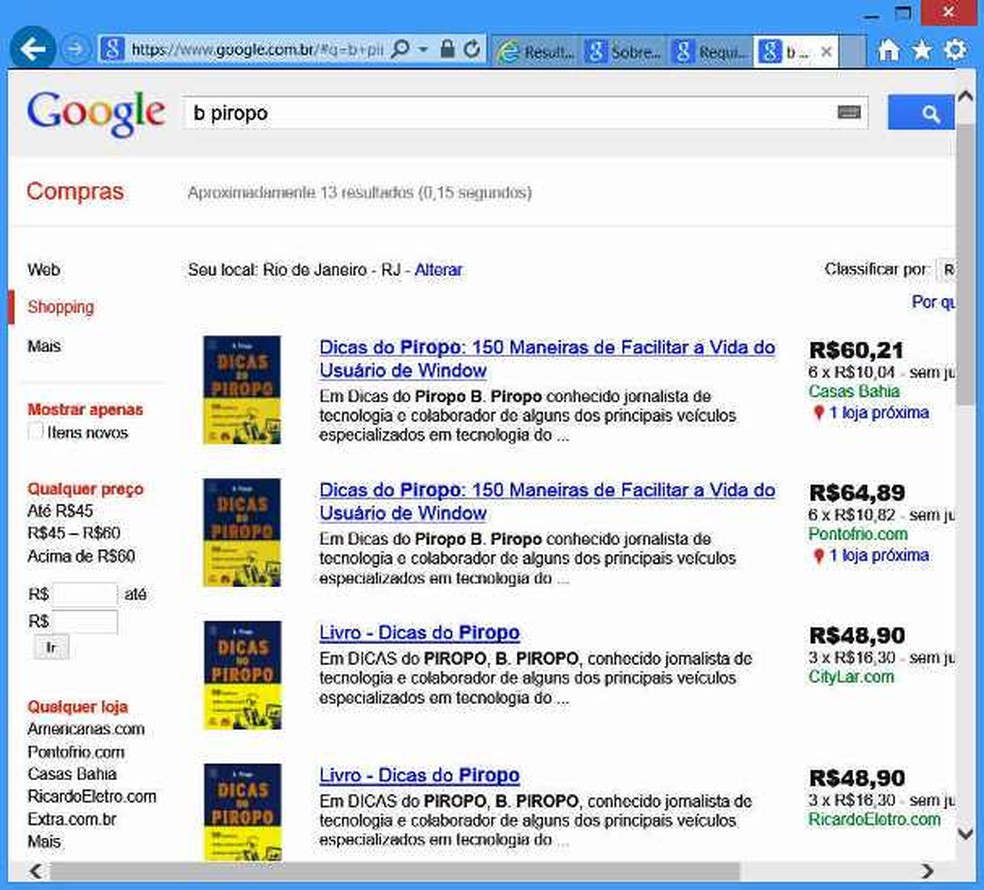The image size is (984, 890).
Task: Open the Classificar por dropdown
Action: point(946,270)
